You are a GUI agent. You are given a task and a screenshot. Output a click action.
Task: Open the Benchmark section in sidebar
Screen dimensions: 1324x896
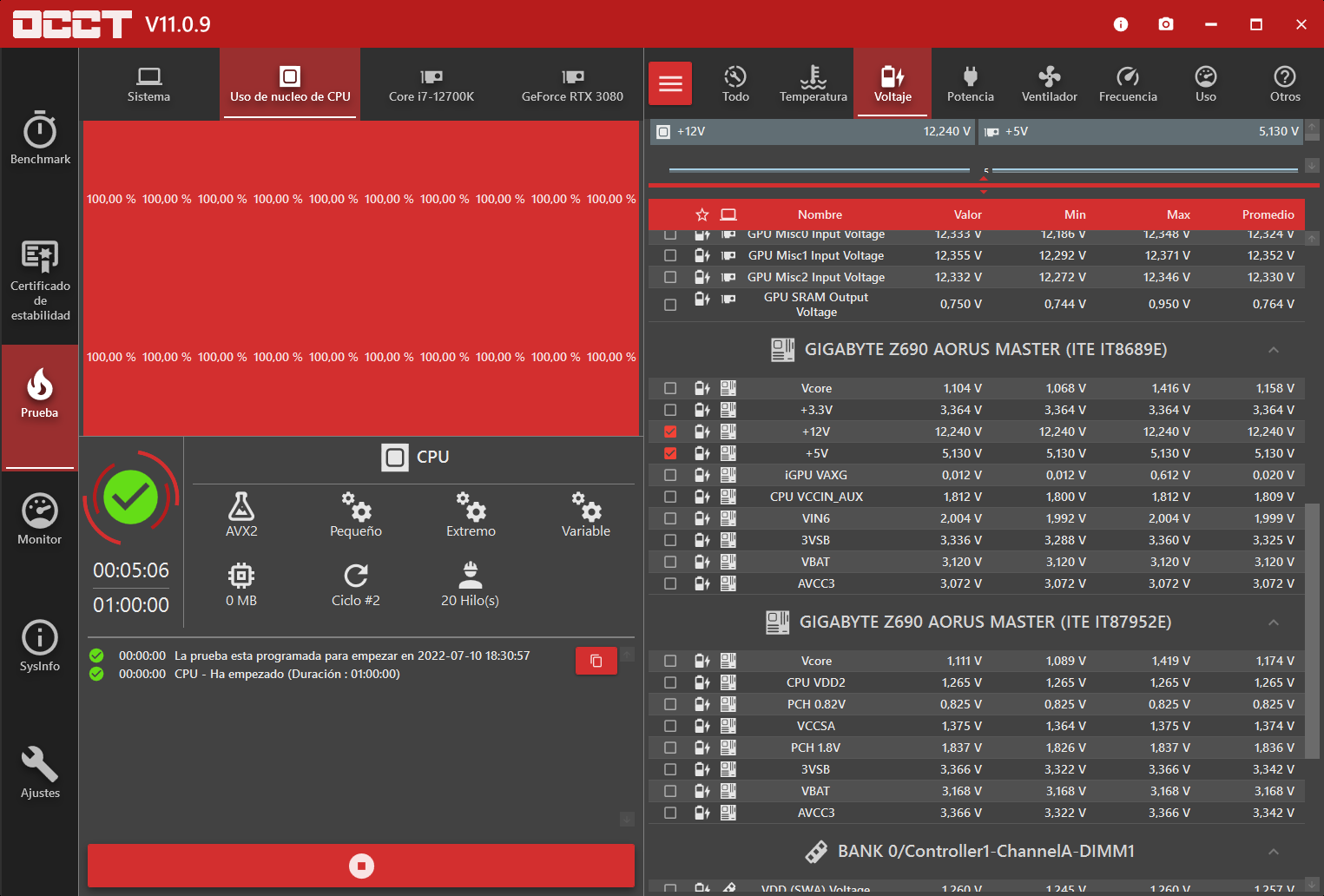40,137
